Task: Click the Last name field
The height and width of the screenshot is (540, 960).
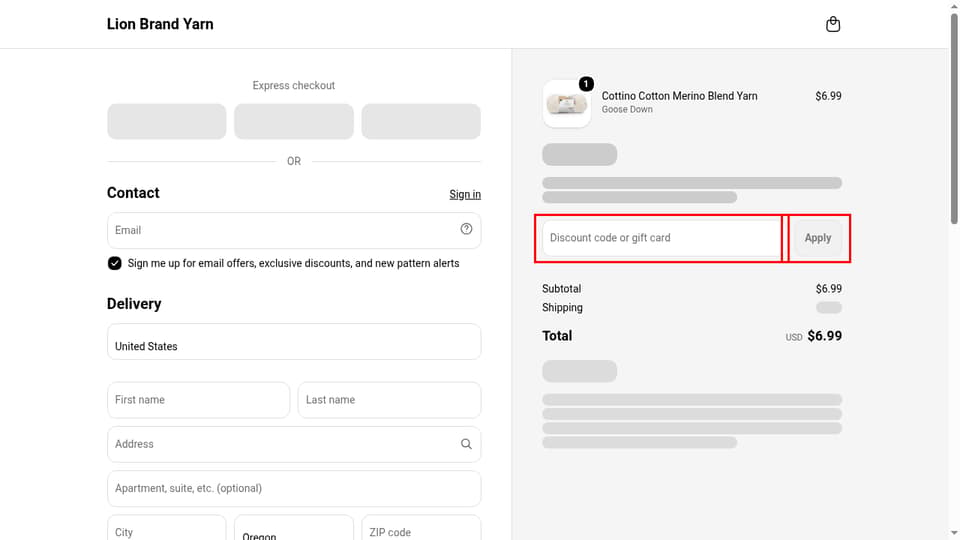Action: (389, 400)
